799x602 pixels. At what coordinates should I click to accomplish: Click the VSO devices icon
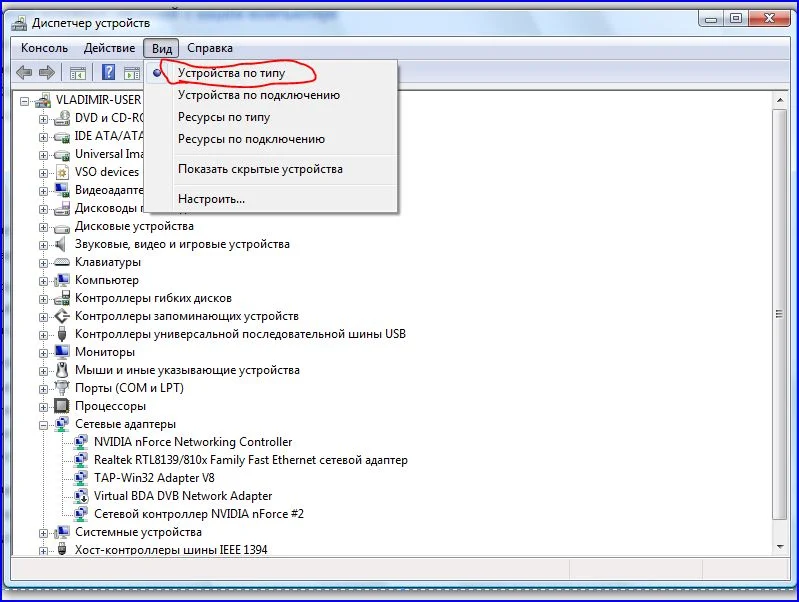pyautogui.click(x=62, y=172)
